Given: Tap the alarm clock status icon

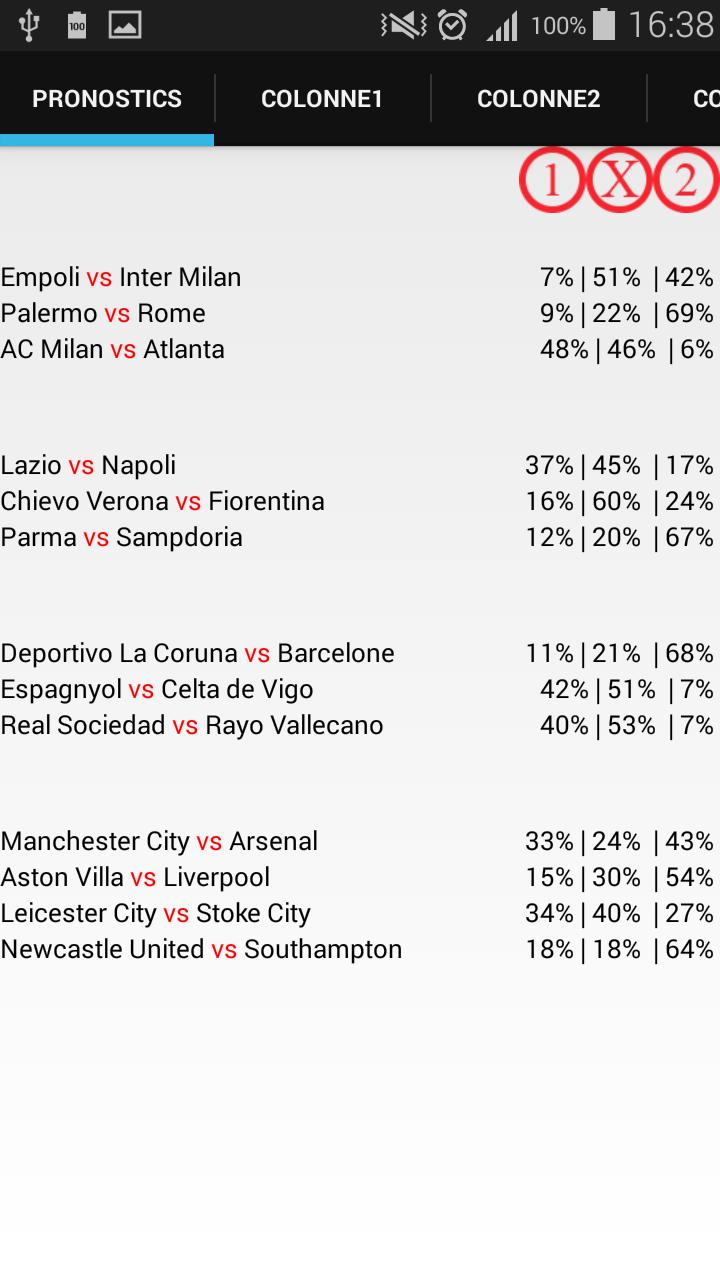Looking at the screenshot, I should 453,25.
